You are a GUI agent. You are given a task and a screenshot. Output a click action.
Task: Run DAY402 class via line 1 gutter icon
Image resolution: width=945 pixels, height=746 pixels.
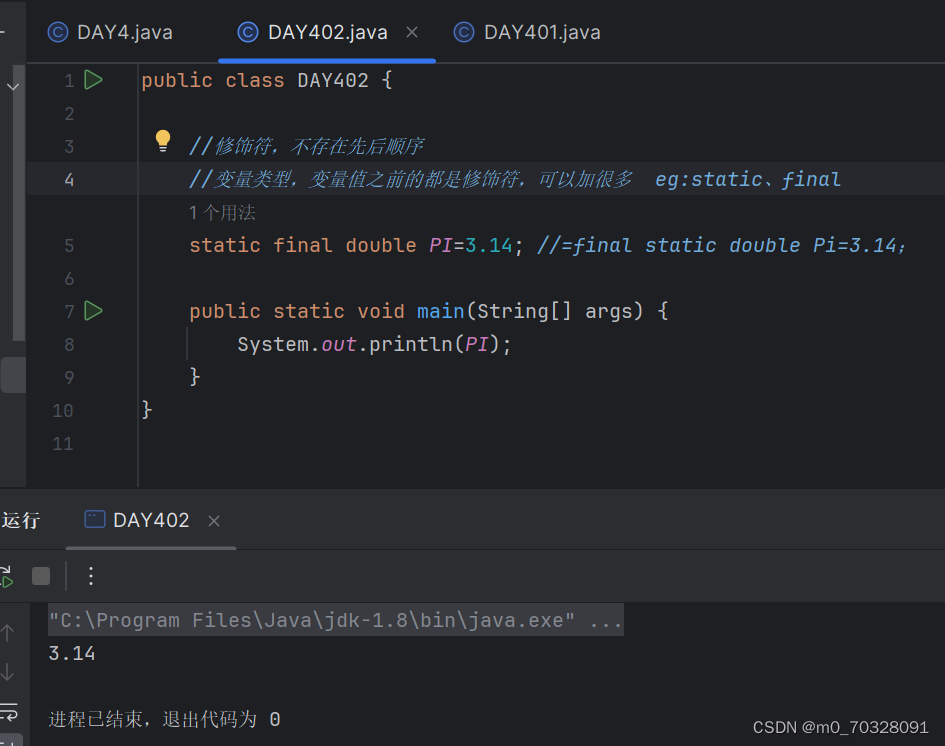coord(93,80)
